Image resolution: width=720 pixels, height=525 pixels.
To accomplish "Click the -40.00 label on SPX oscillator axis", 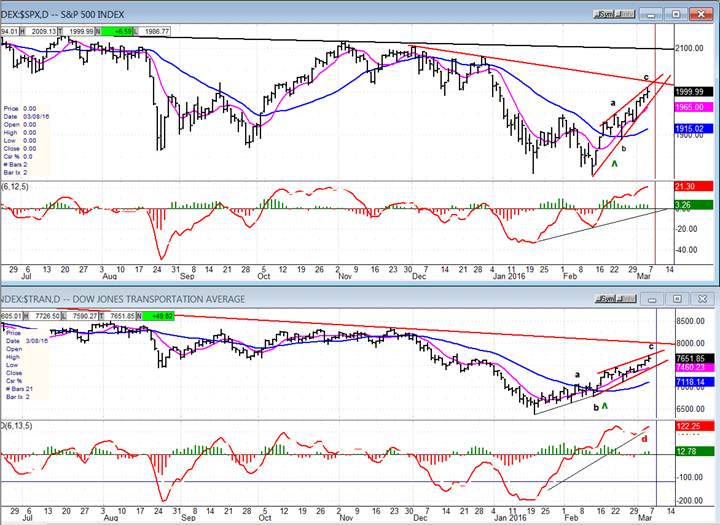I will pyautogui.click(x=687, y=250).
